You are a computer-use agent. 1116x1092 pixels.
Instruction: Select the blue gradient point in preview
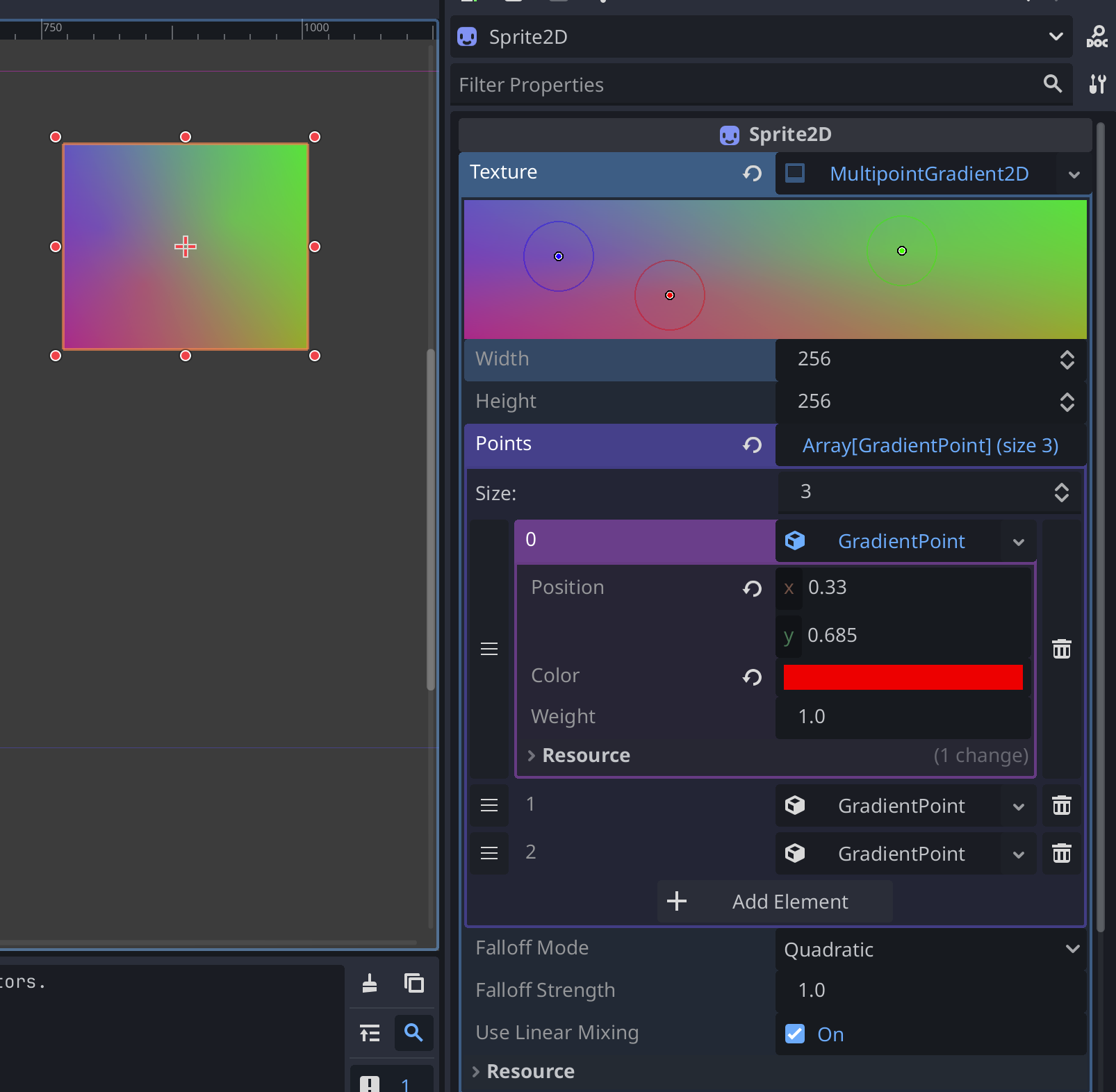(x=559, y=256)
